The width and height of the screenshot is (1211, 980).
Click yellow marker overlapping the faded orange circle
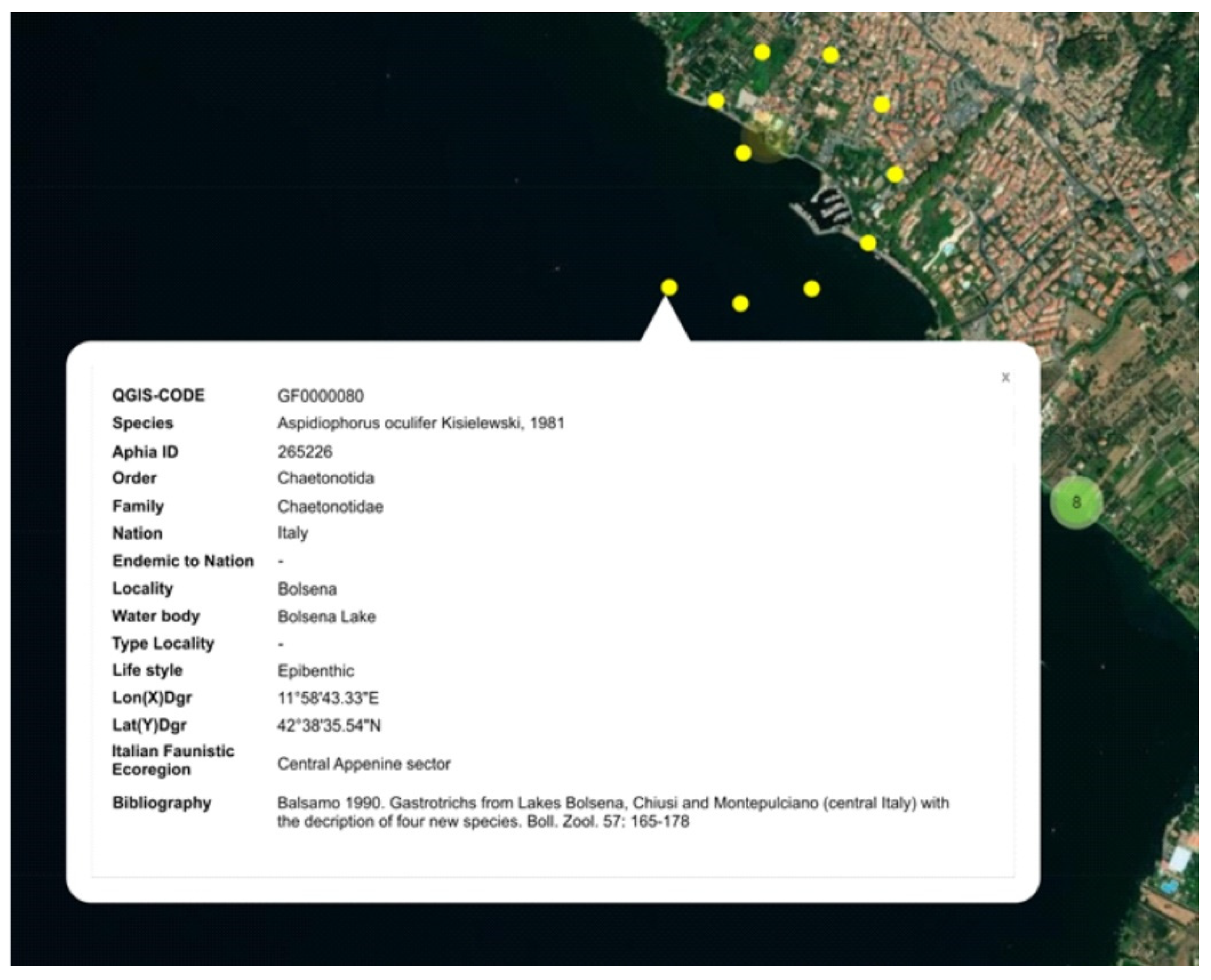(x=743, y=153)
